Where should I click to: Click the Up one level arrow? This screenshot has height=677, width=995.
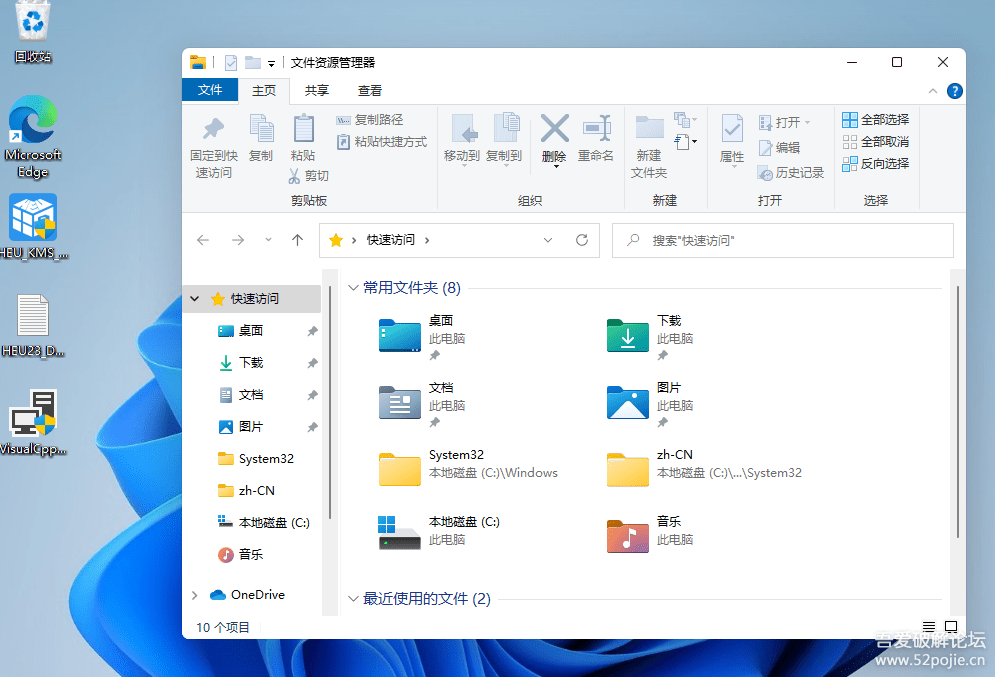[298, 240]
